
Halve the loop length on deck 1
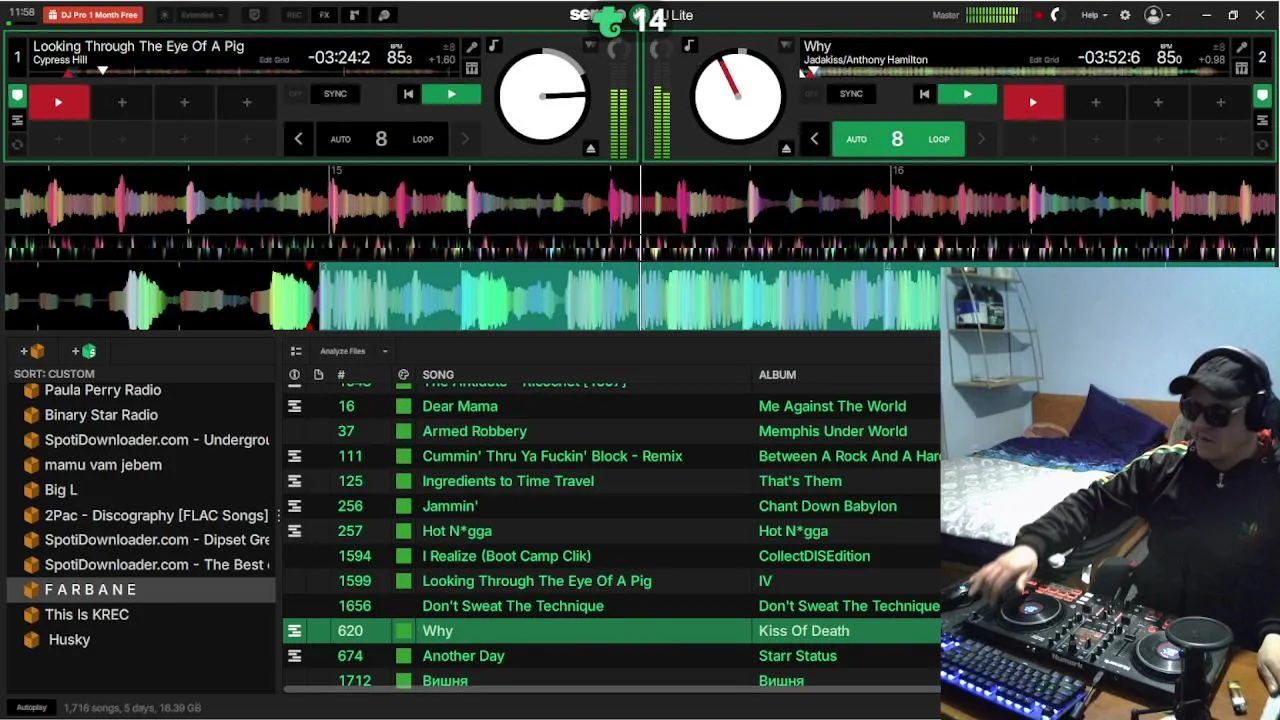pos(298,139)
